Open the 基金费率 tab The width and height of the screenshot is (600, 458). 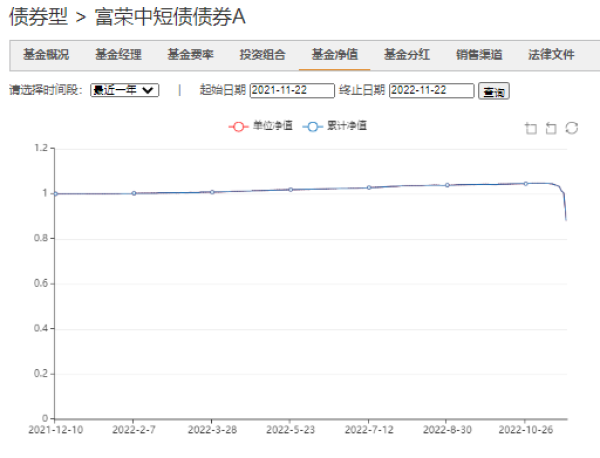click(190, 55)
